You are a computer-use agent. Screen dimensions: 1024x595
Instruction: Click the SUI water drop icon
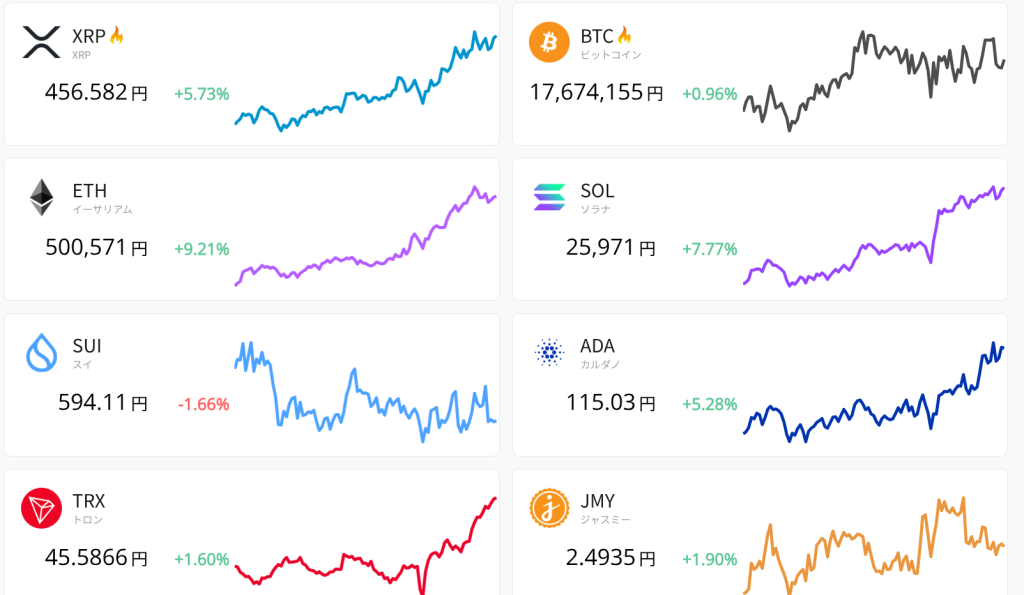click(41, 353)
